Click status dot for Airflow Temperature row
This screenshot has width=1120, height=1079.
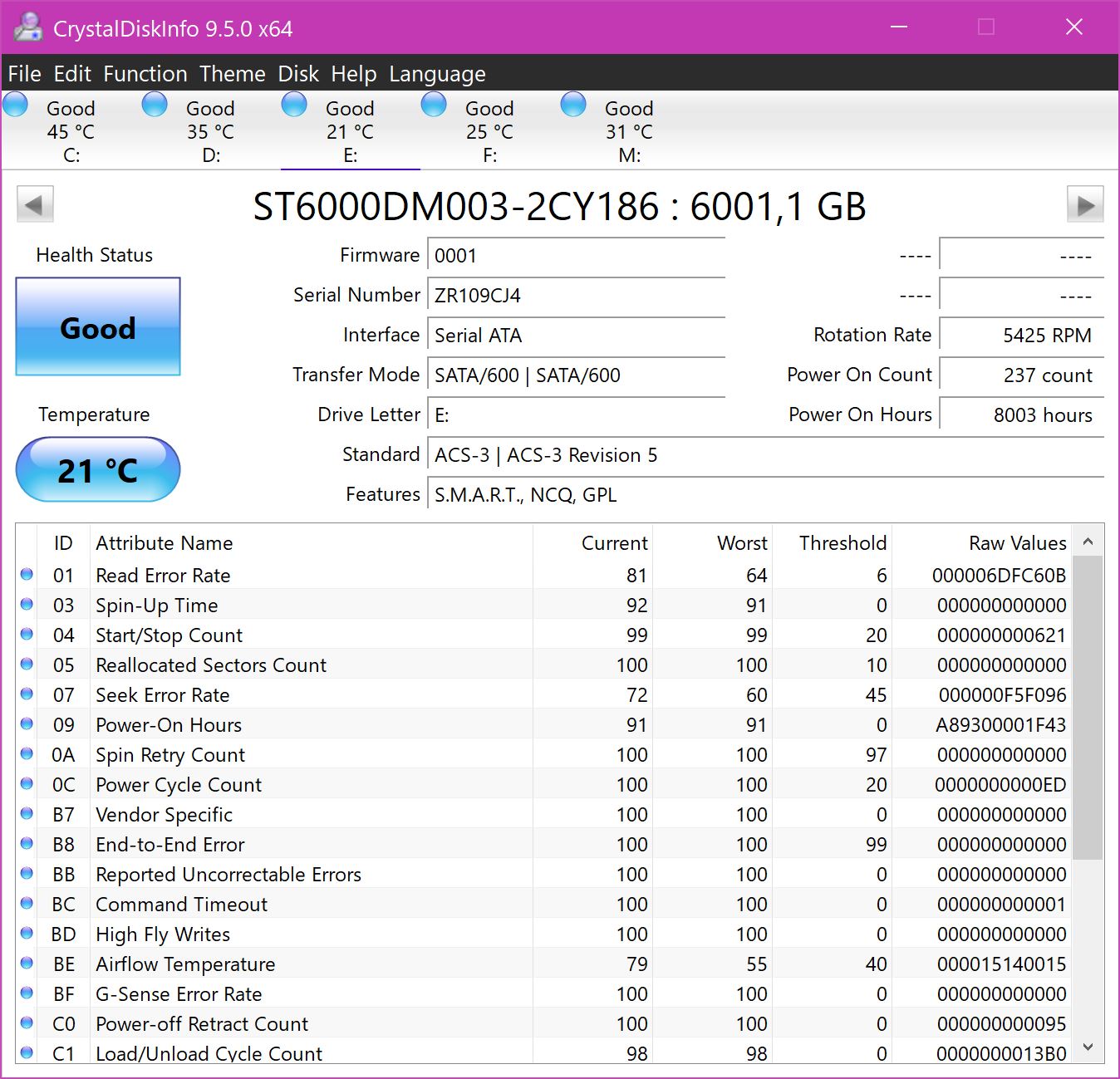tap(27, 964)
